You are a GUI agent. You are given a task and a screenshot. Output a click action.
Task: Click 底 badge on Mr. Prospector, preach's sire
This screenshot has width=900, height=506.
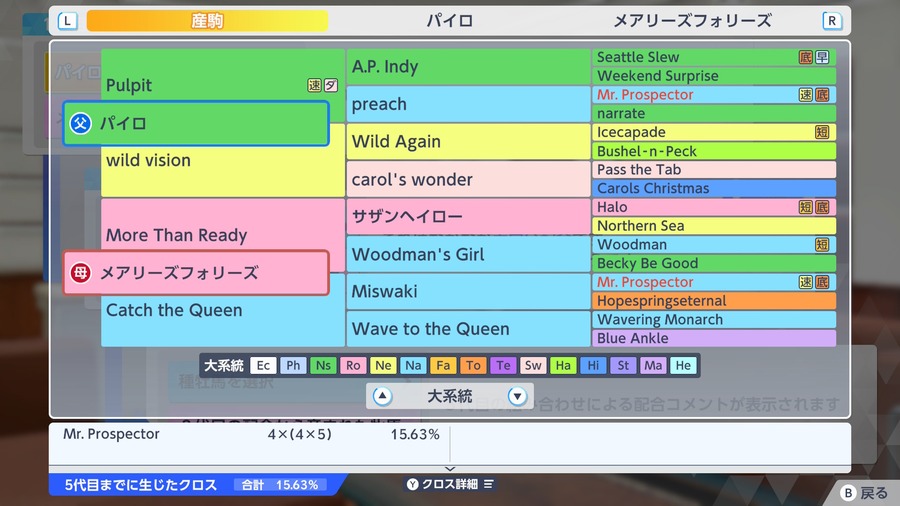[x=823, y=95]
